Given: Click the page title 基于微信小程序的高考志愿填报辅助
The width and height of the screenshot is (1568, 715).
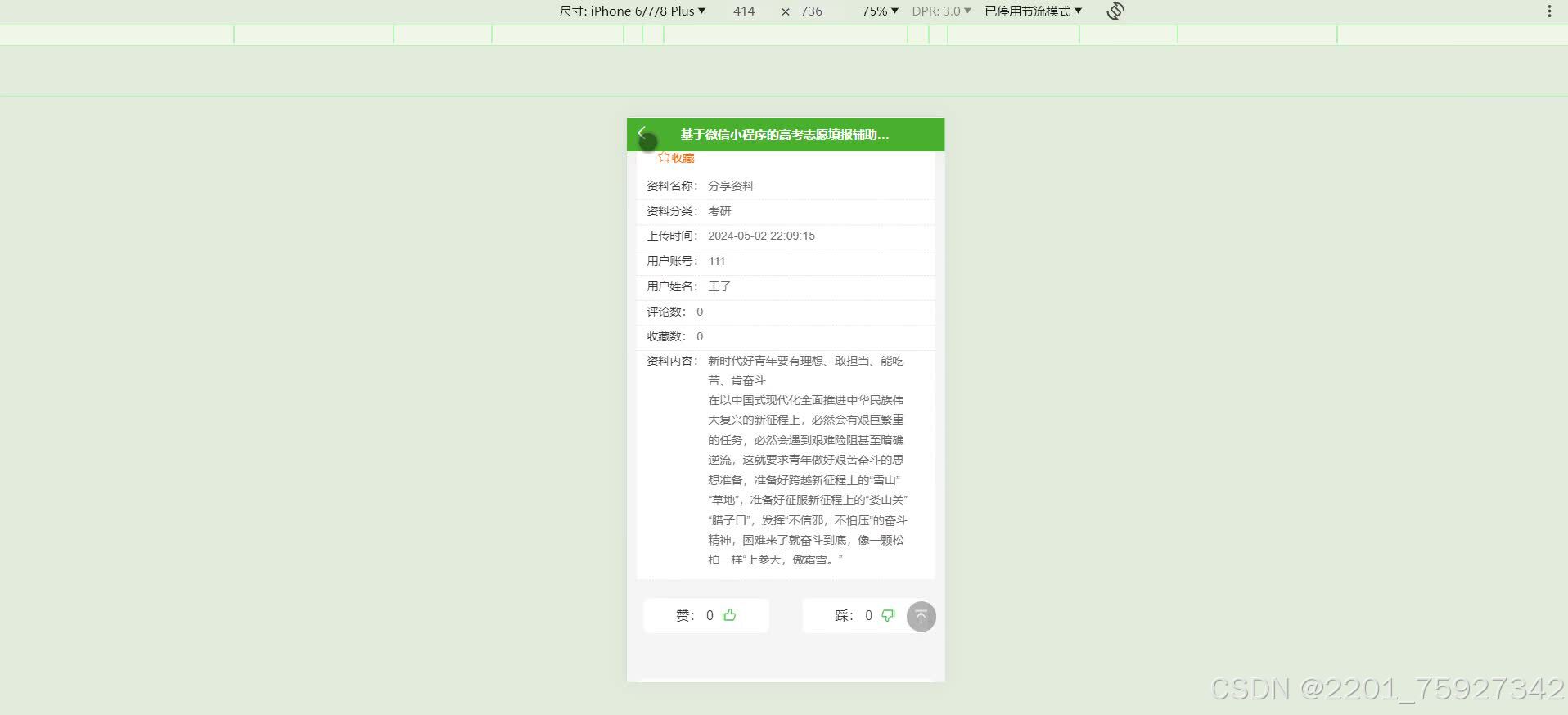Looking at the screenshot, I should pos(785,134).
